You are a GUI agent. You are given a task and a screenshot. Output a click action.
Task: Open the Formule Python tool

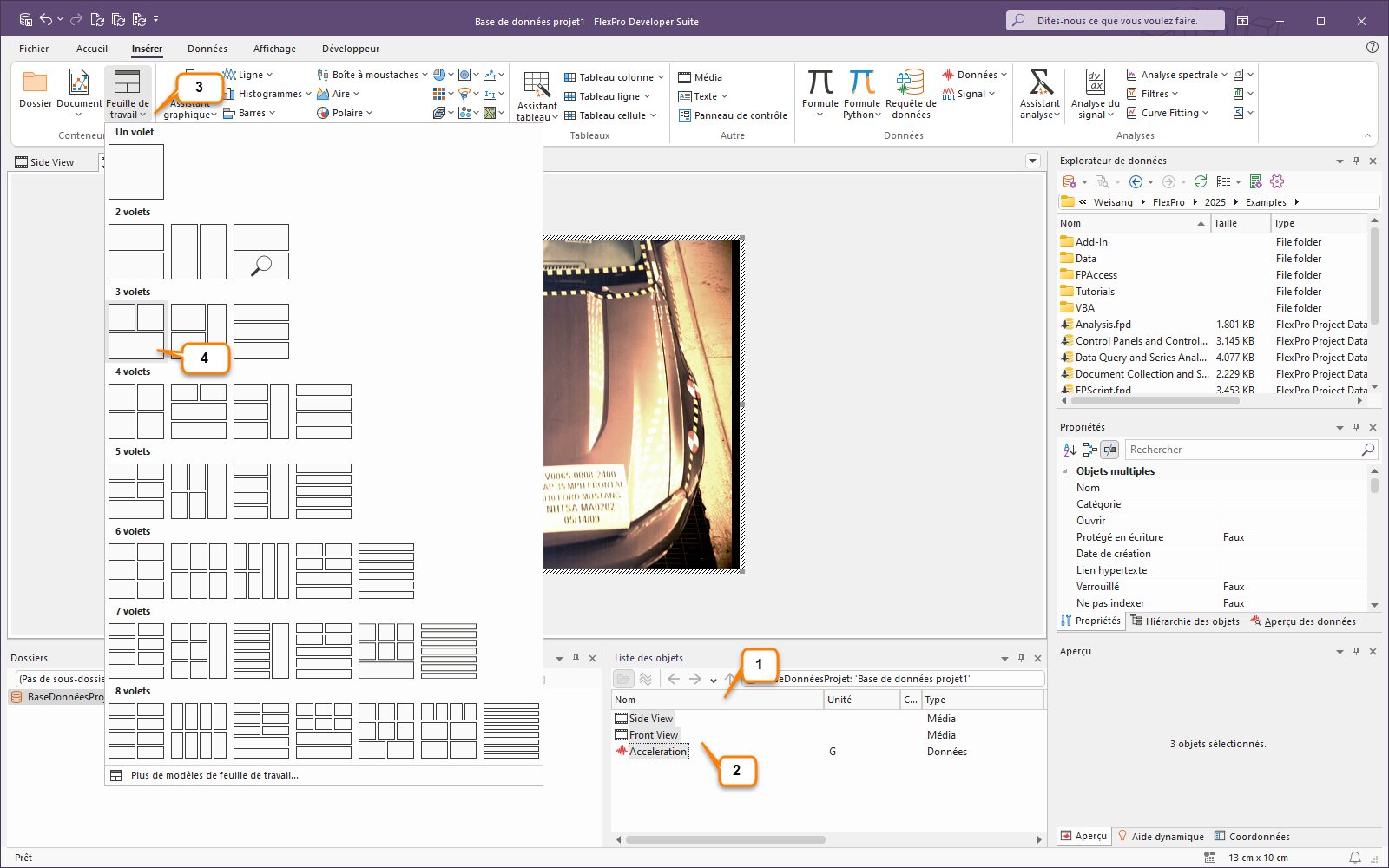click(x=861, y=82)
